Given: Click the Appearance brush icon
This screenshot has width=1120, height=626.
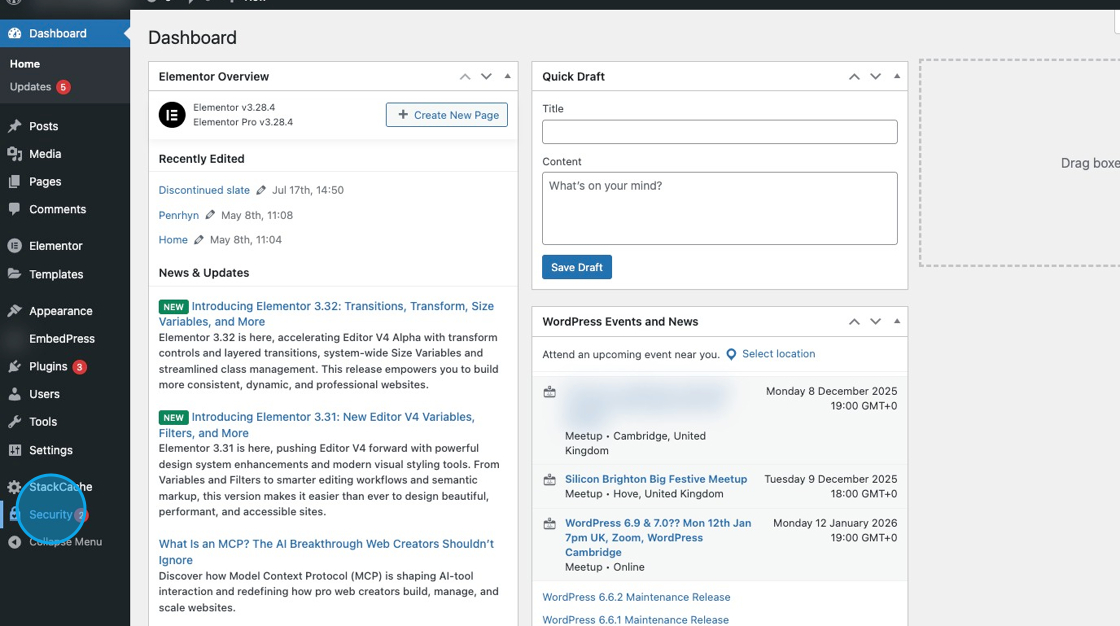Looking at the screenshot, I should coord(14,311).
